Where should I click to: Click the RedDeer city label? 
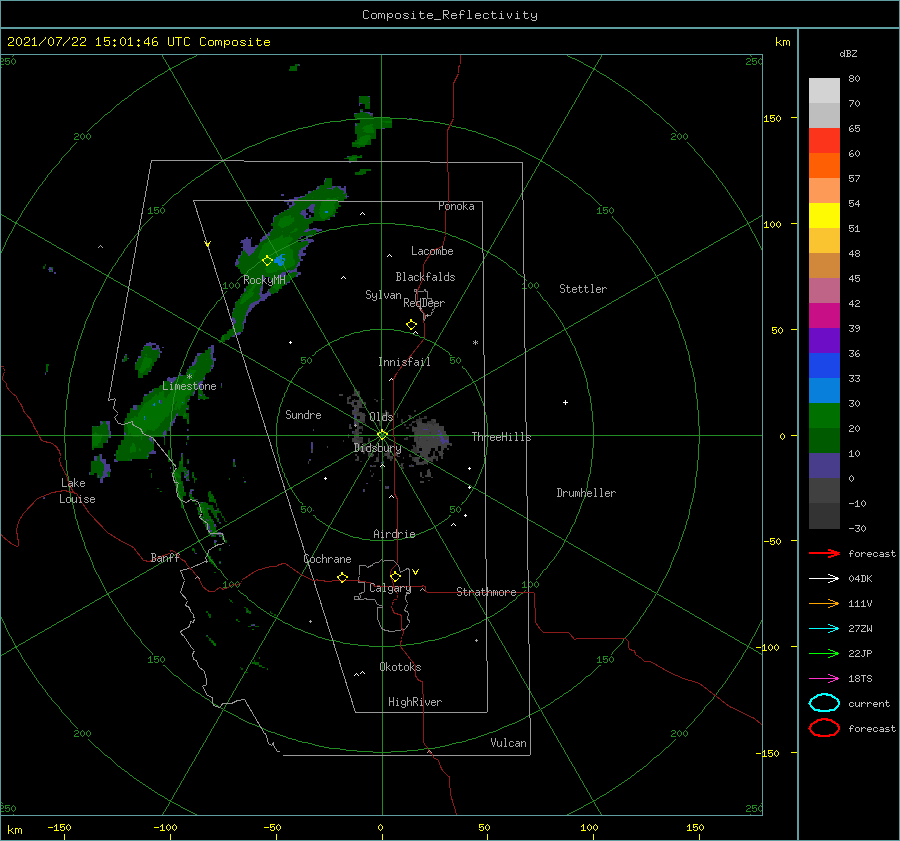click(424, 303)
